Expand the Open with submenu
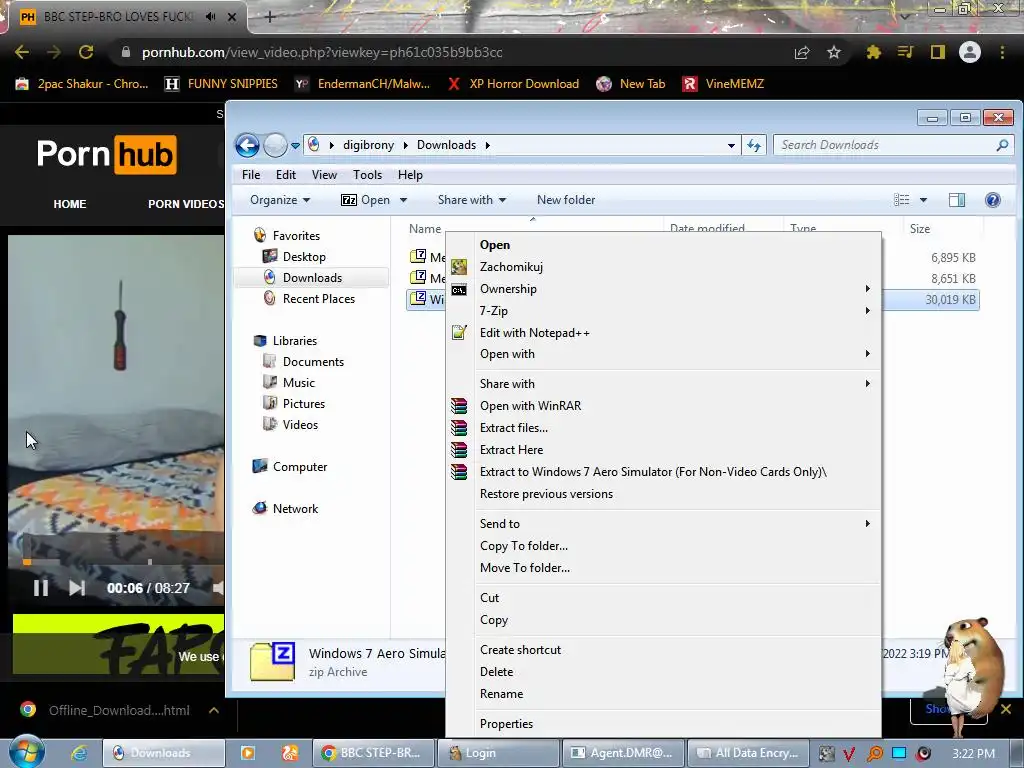Viewport: 1024px width, 768px height. [665, 354]
